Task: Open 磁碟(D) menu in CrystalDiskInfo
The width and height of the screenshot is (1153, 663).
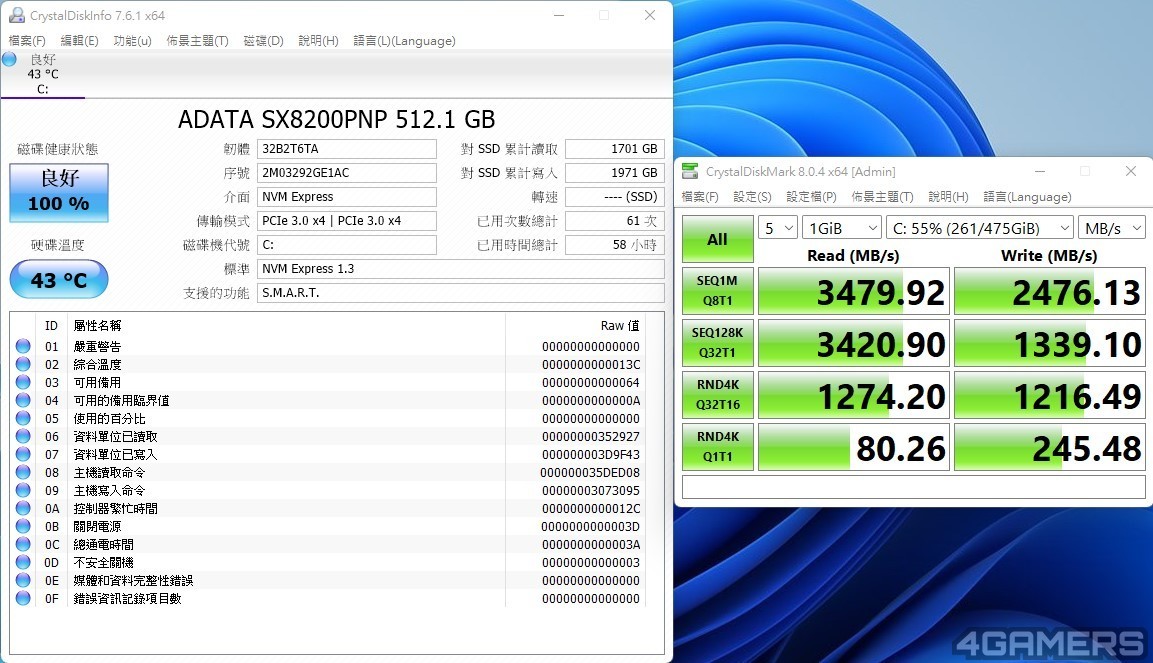Action: coord(263,40)
